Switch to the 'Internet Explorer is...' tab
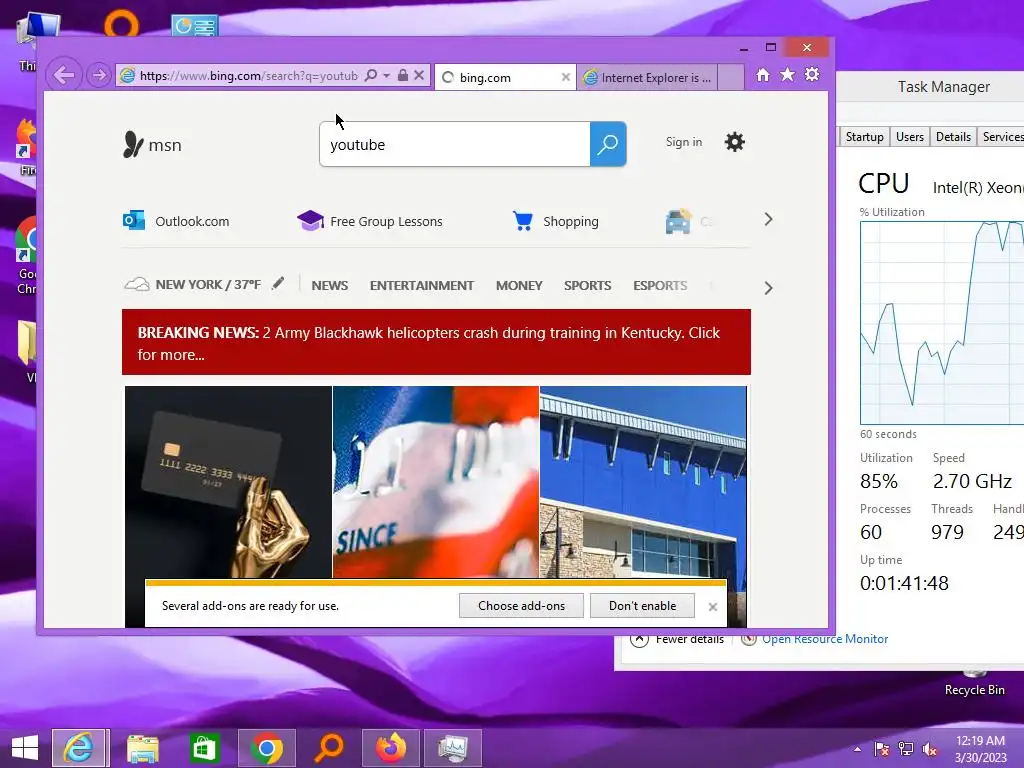 coord(647,77)
